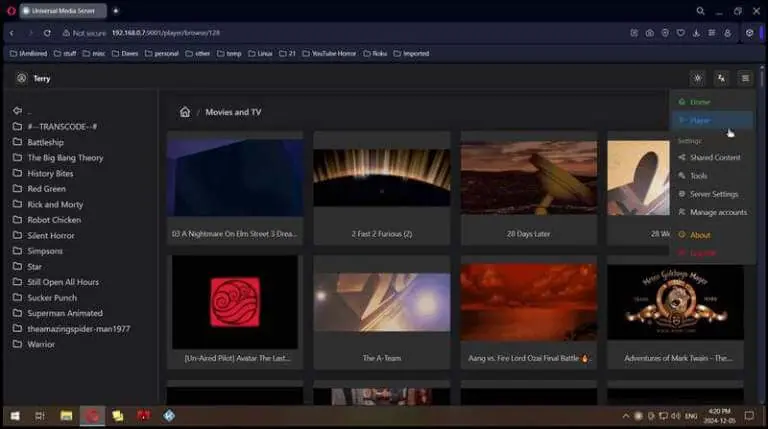Open the History Bites folder

[50, 173]
